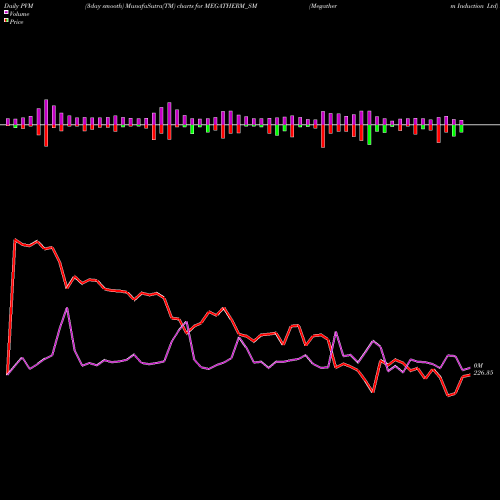Select the Volume legend label
Image resolution: width=500 pixels, height=500 pixels.
click(19, 14)
